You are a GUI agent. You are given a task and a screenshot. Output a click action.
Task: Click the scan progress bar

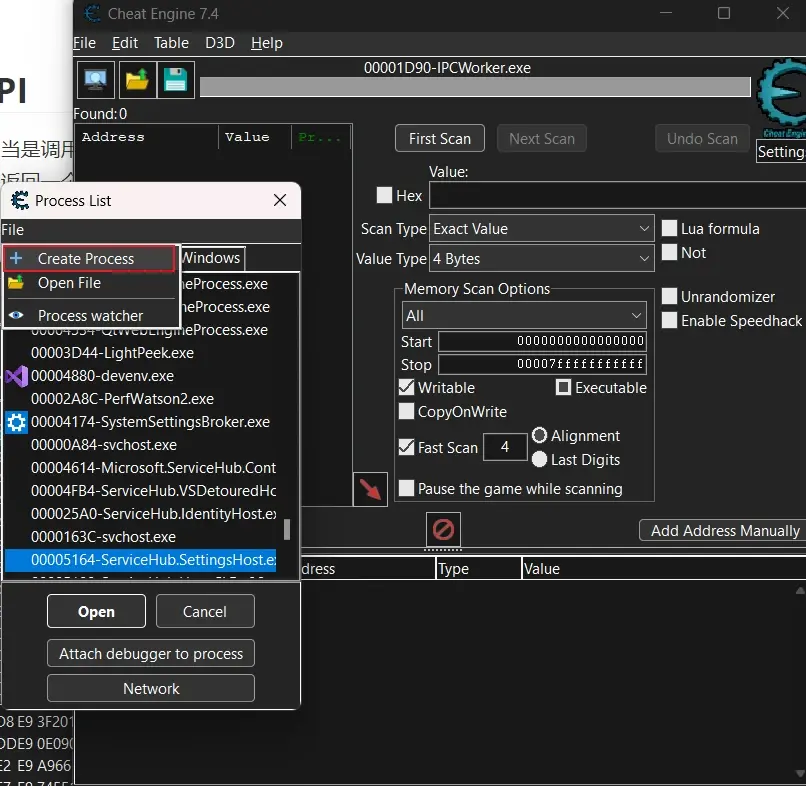tap(475, 87)
